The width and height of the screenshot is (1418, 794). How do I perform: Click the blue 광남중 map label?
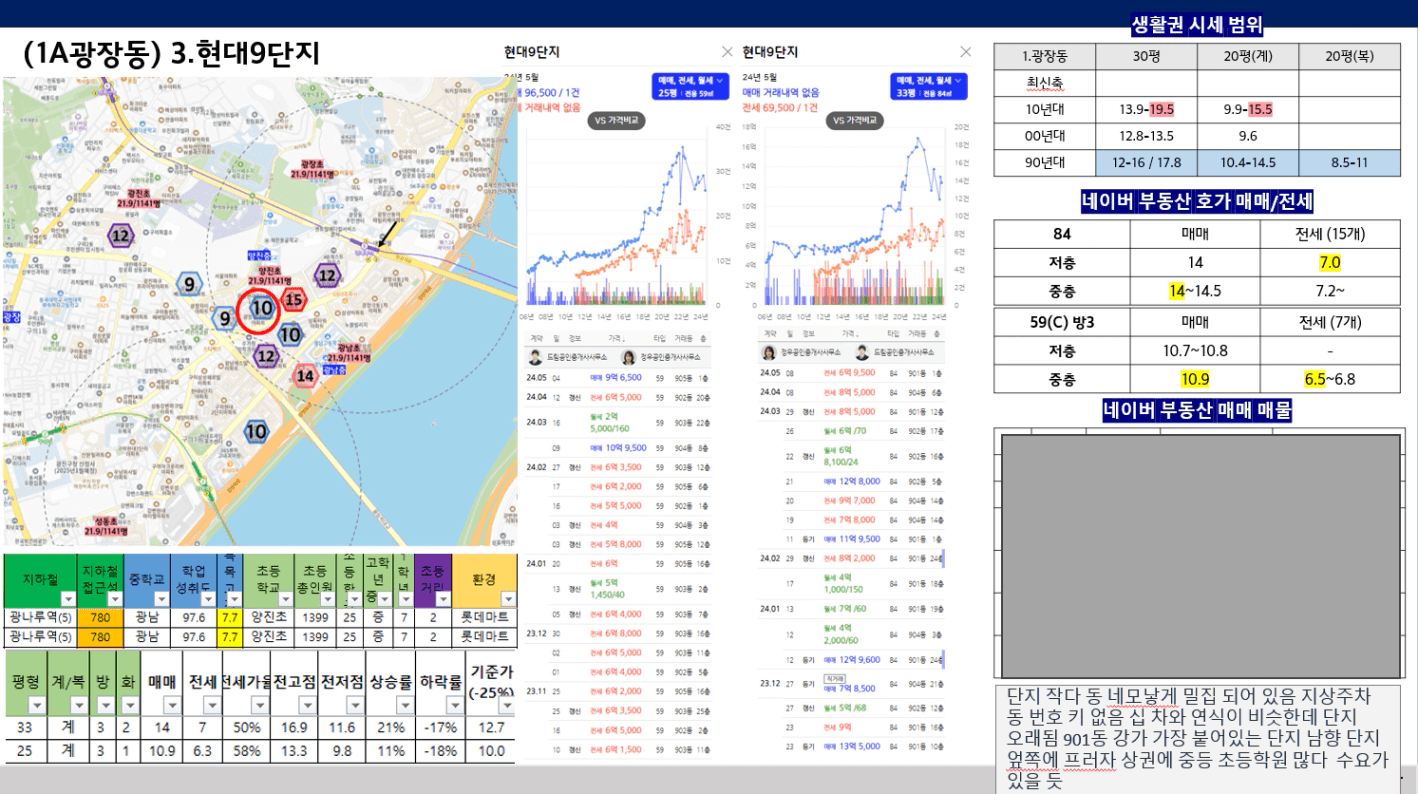coord(335,370)
